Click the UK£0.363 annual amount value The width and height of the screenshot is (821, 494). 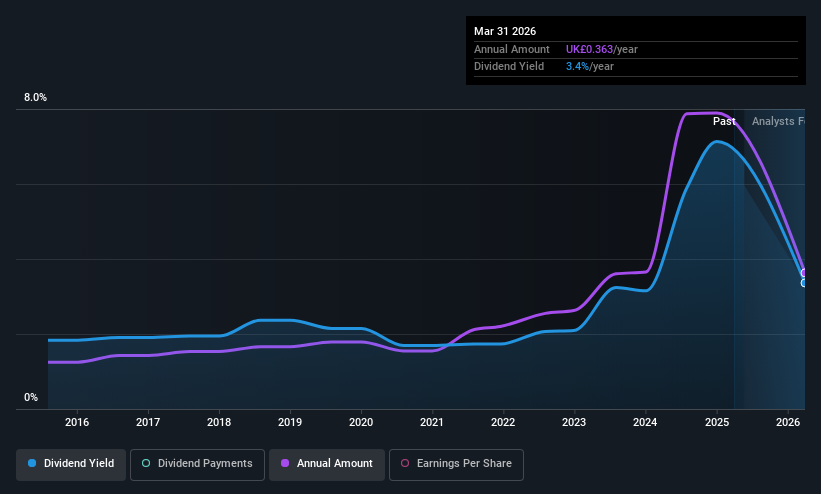click(589, 49)
